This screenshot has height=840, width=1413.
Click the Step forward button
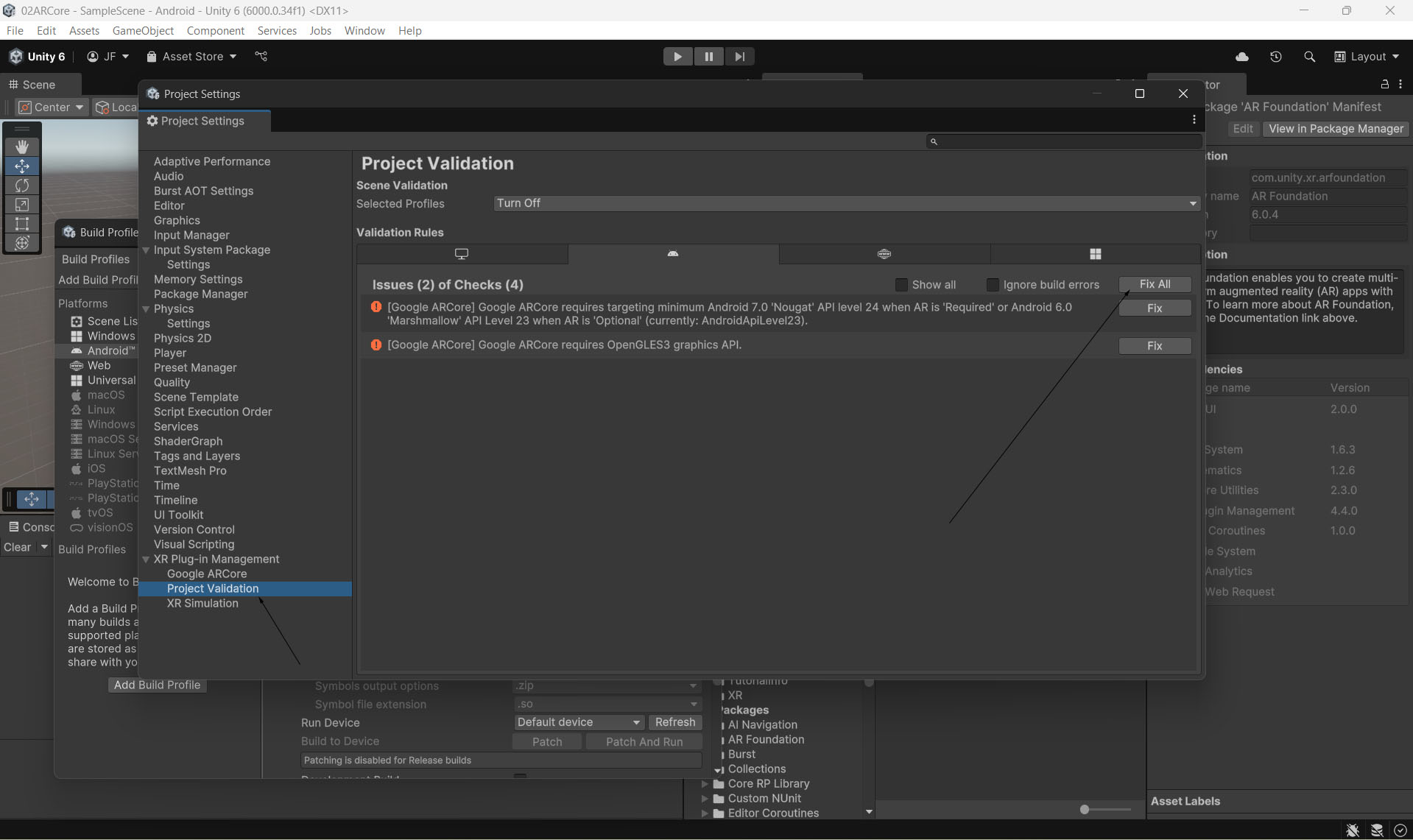coord(739,57)
